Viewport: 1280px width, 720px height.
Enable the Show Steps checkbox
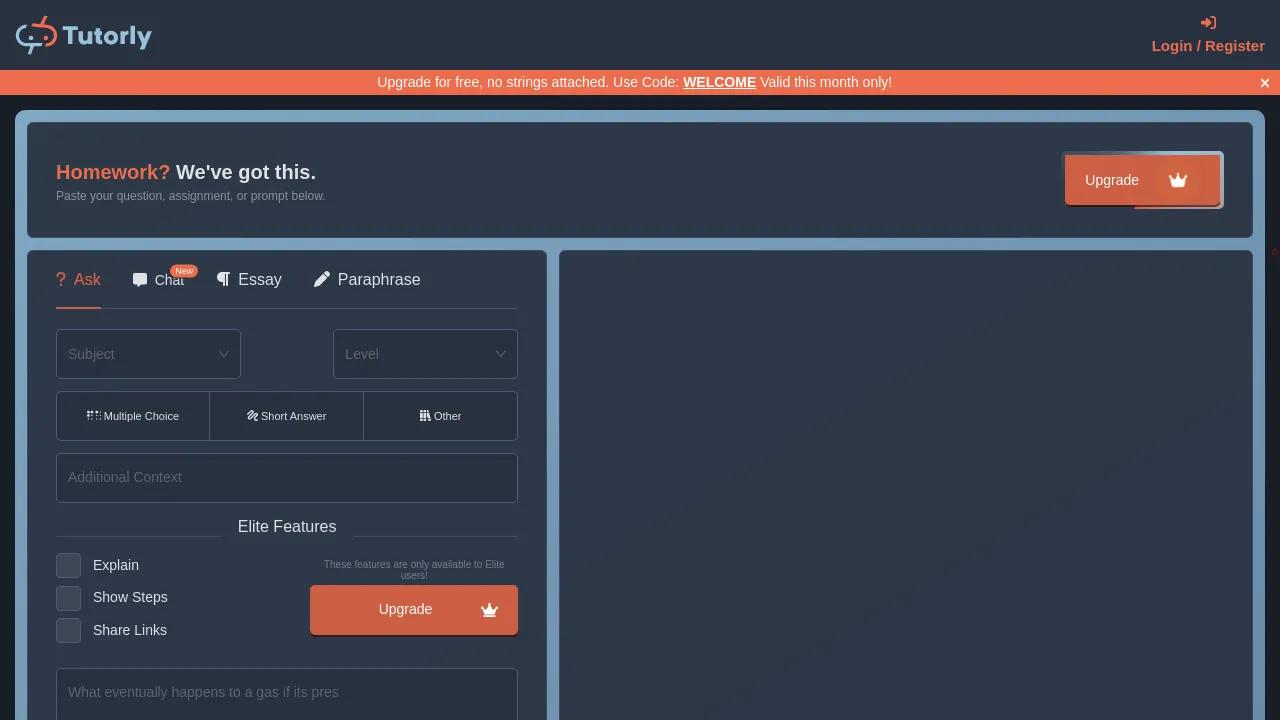click(68, 598)
